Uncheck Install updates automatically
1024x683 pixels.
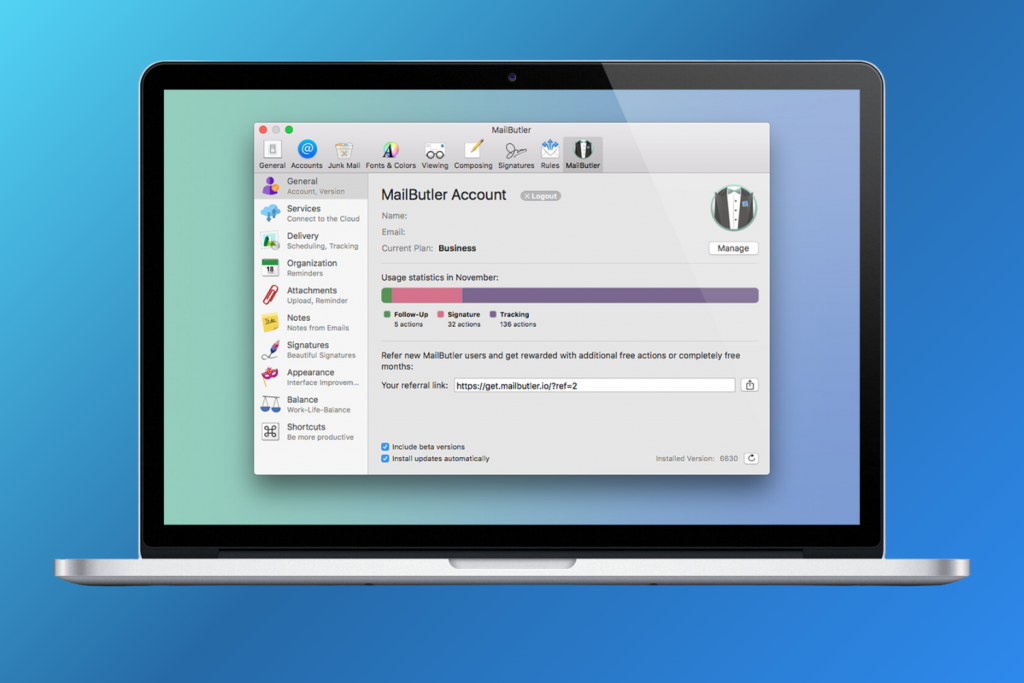(x=383, y=459)
